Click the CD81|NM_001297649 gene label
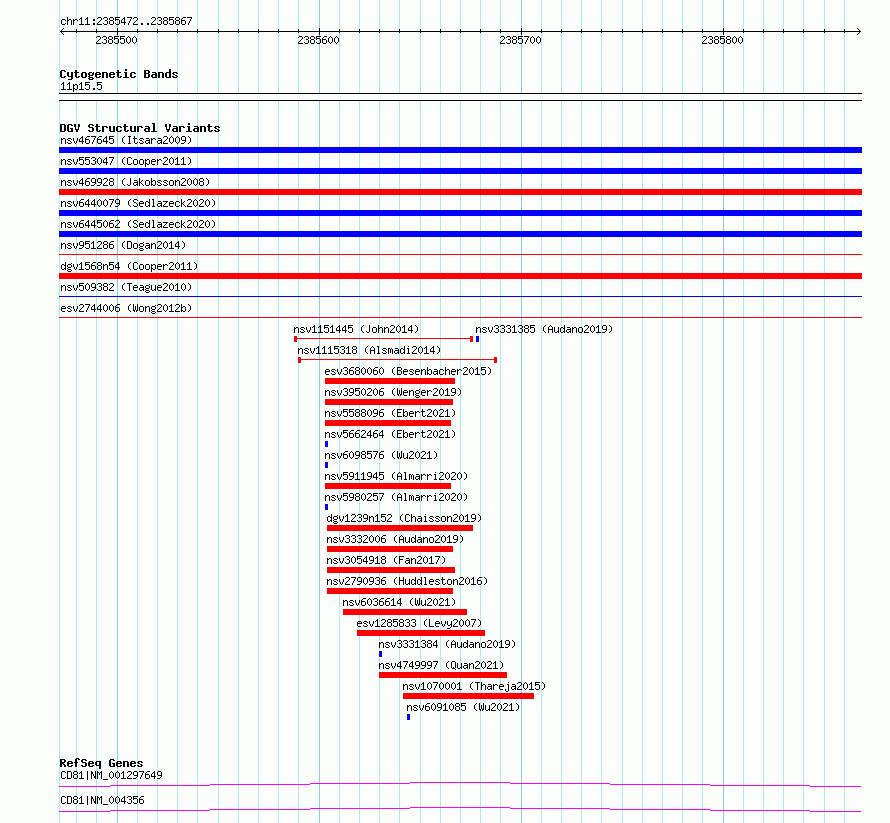Viewport: 890px width, 823px height. pos(111,775)
